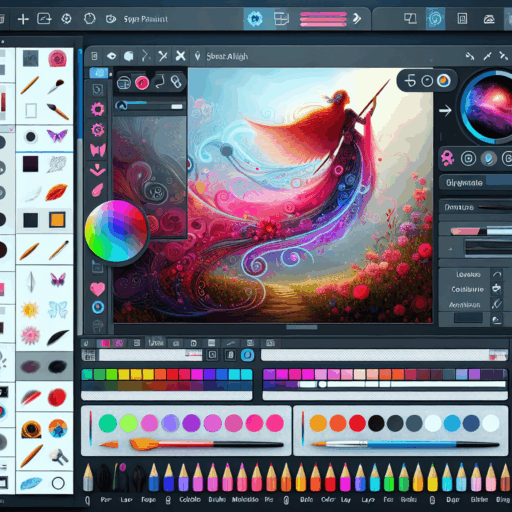
Task: Click the pink down-arrow icon in vertical toolbar
Action: (97, 170)
